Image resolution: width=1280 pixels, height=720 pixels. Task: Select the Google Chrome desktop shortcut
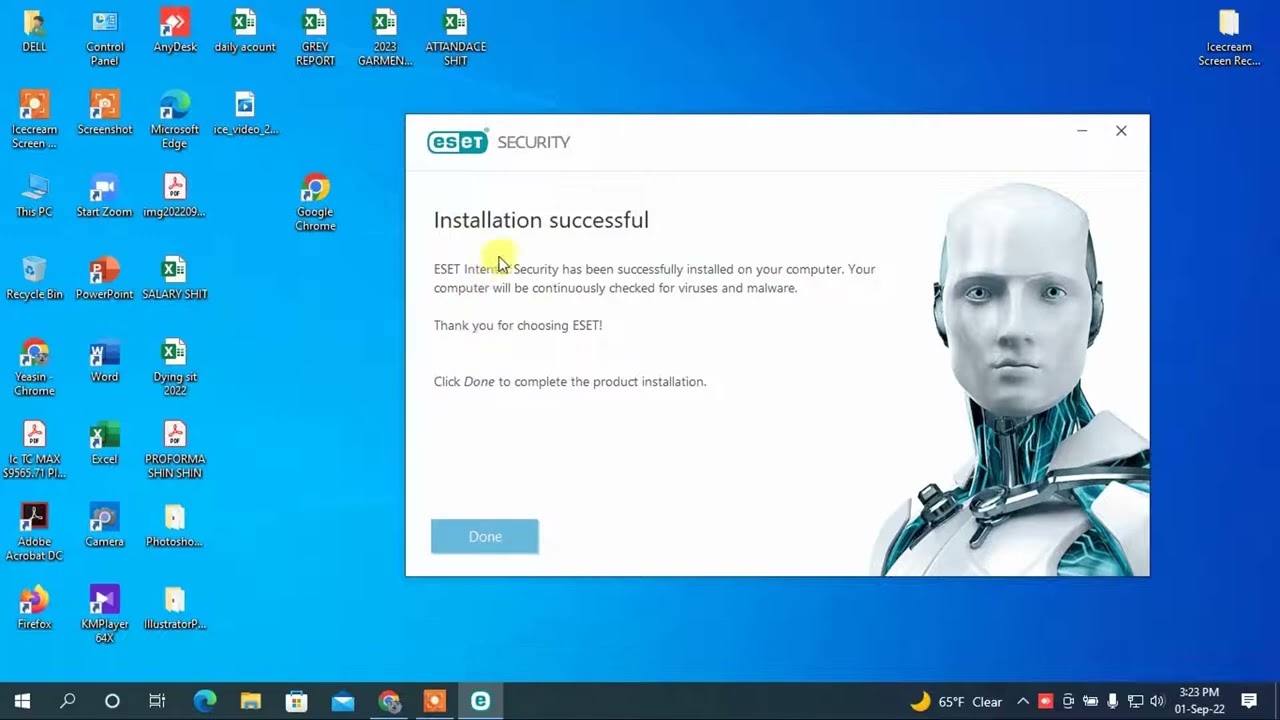pos(315,203)
